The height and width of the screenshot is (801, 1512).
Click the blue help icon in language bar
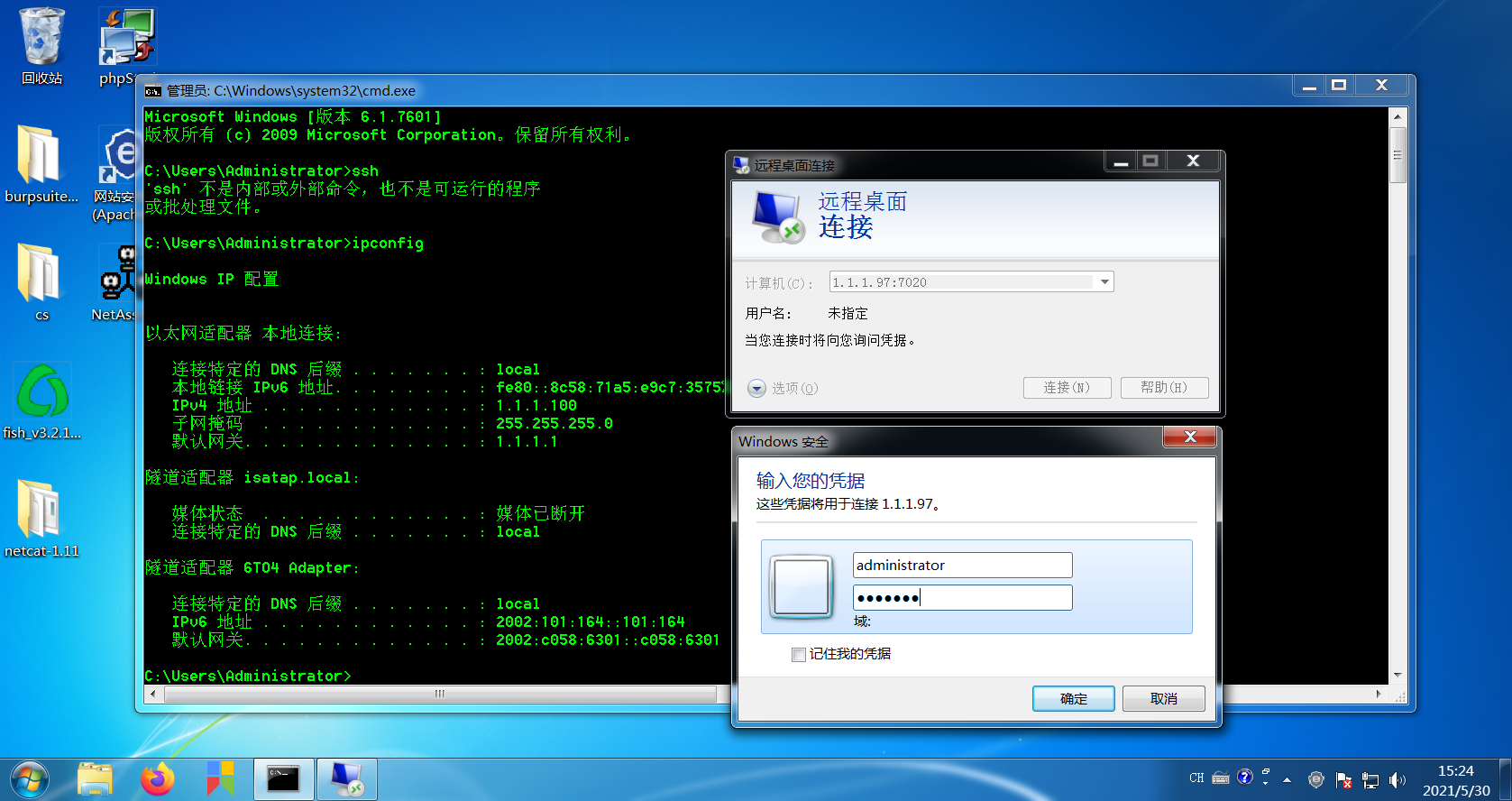(x=1245, y=778)
